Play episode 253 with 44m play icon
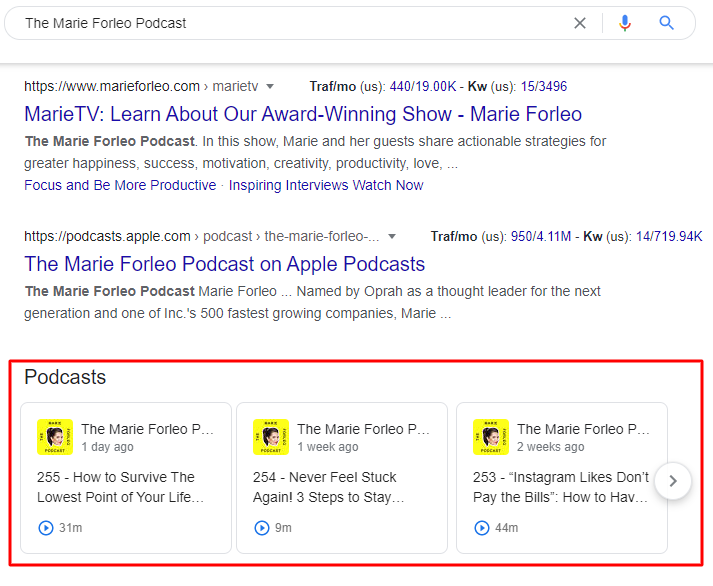This screenshot has width=713, height=586. [482, 528]
